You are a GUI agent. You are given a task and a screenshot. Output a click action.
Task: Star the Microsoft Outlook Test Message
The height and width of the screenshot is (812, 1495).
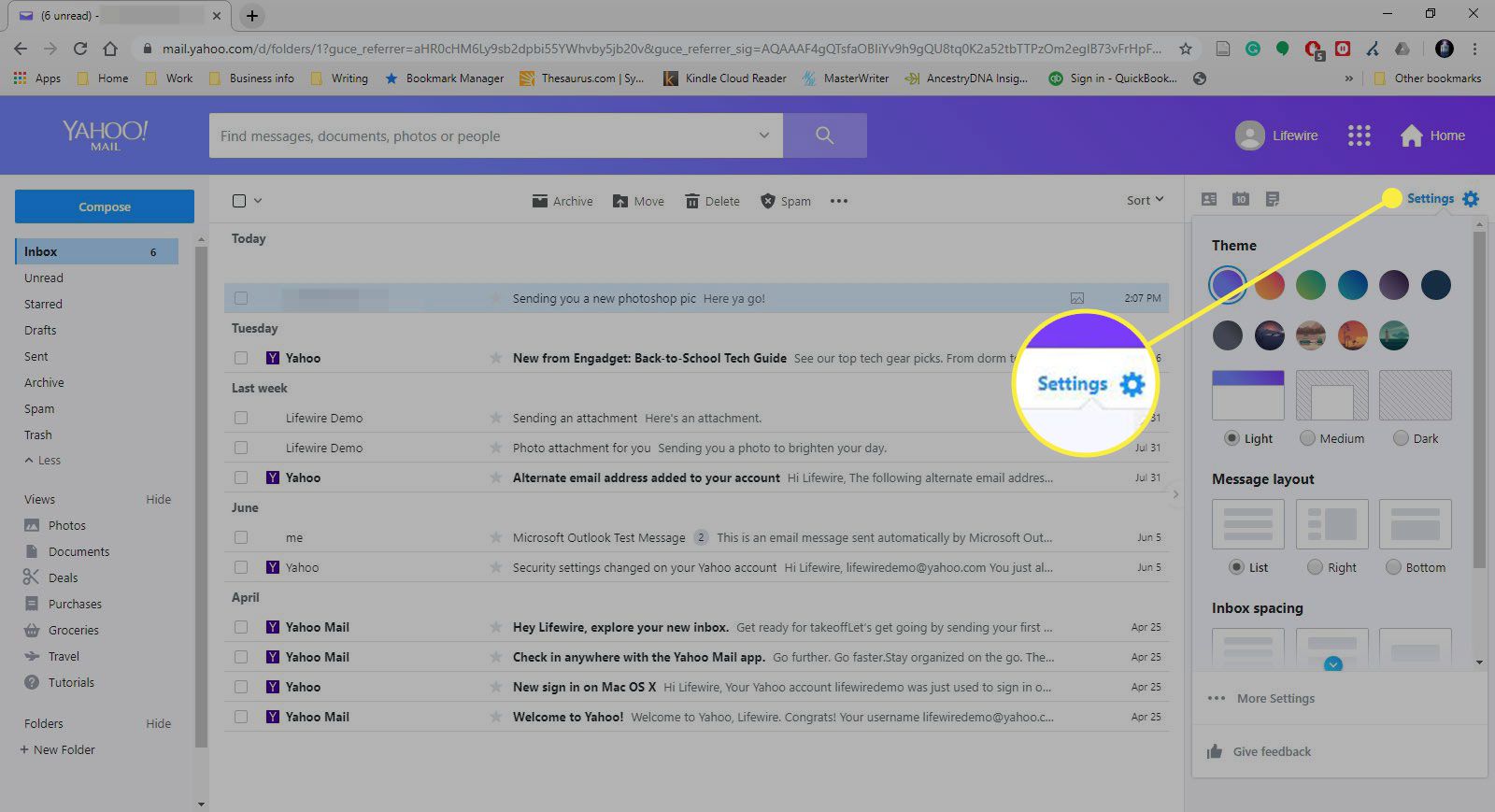pyautogui.click(x=496, y=537)
